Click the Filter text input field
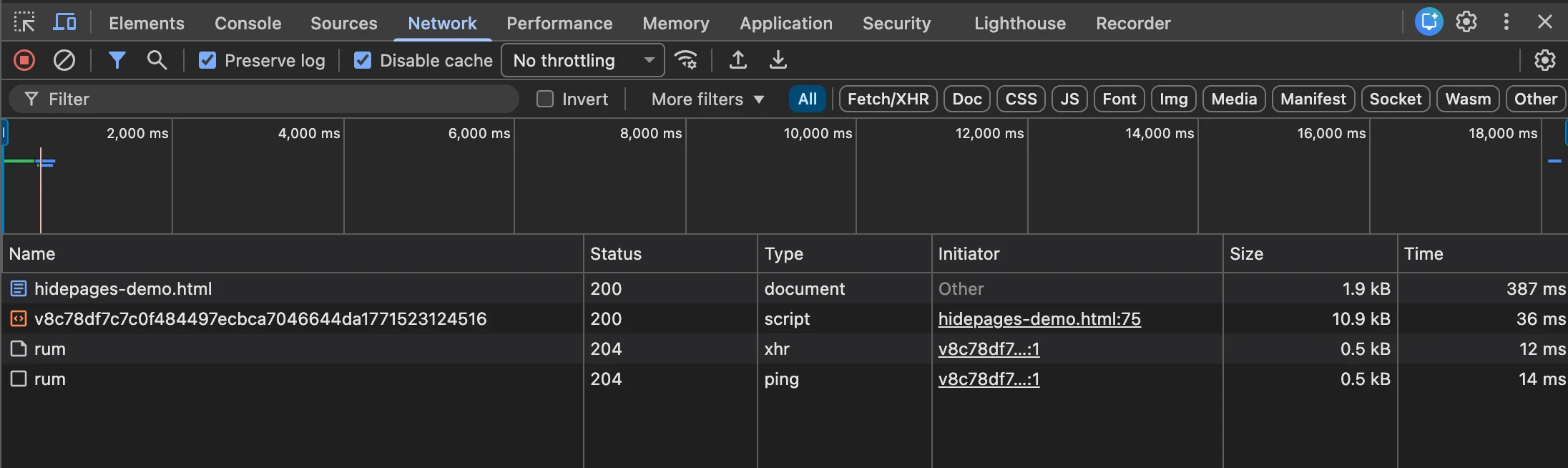This screenshot has height=468, width=1568. pos(263,99)
